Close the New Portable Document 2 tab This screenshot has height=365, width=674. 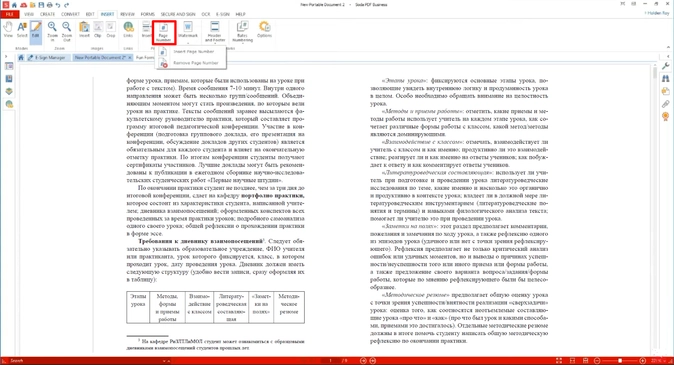click(130, 58)
